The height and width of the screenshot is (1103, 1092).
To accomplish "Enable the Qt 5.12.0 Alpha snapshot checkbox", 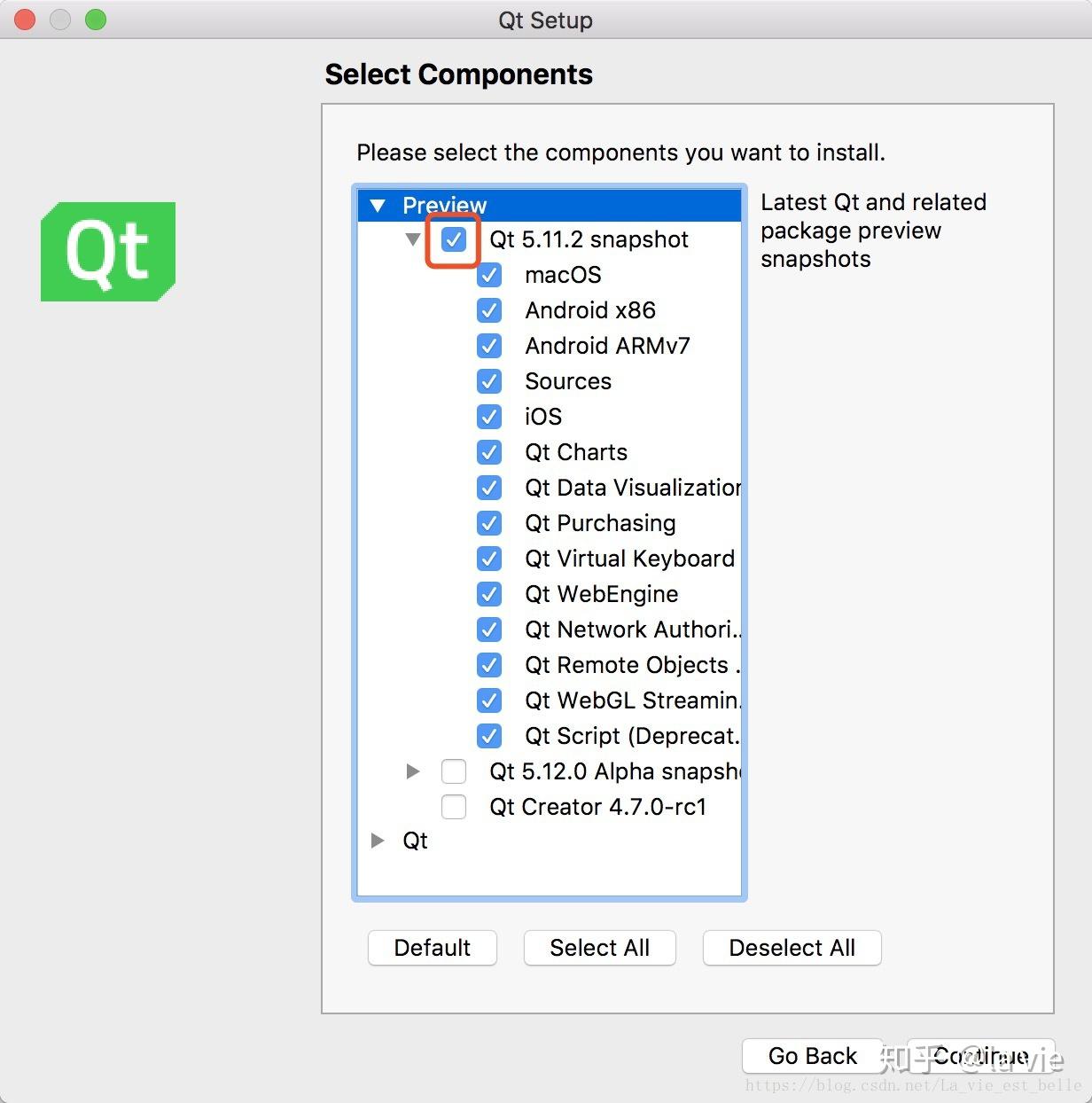I will pos(454,771).
